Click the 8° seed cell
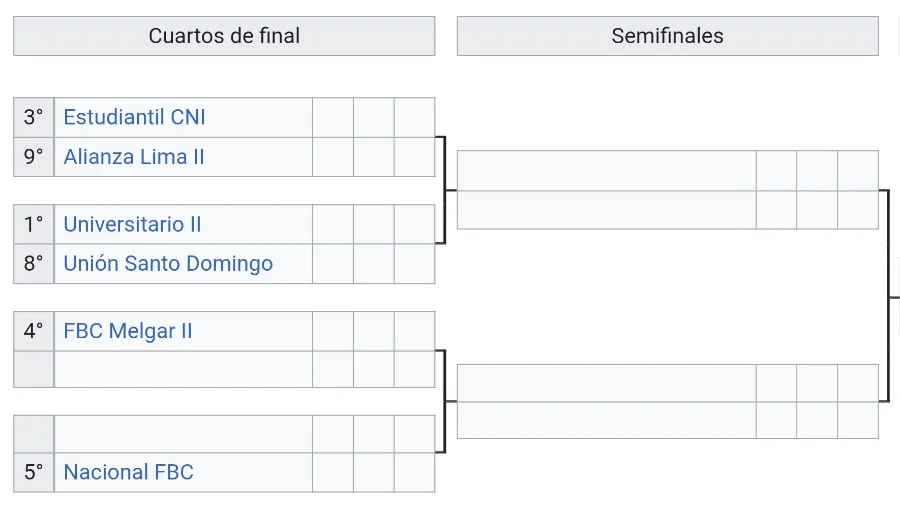 tap(34, 264)
